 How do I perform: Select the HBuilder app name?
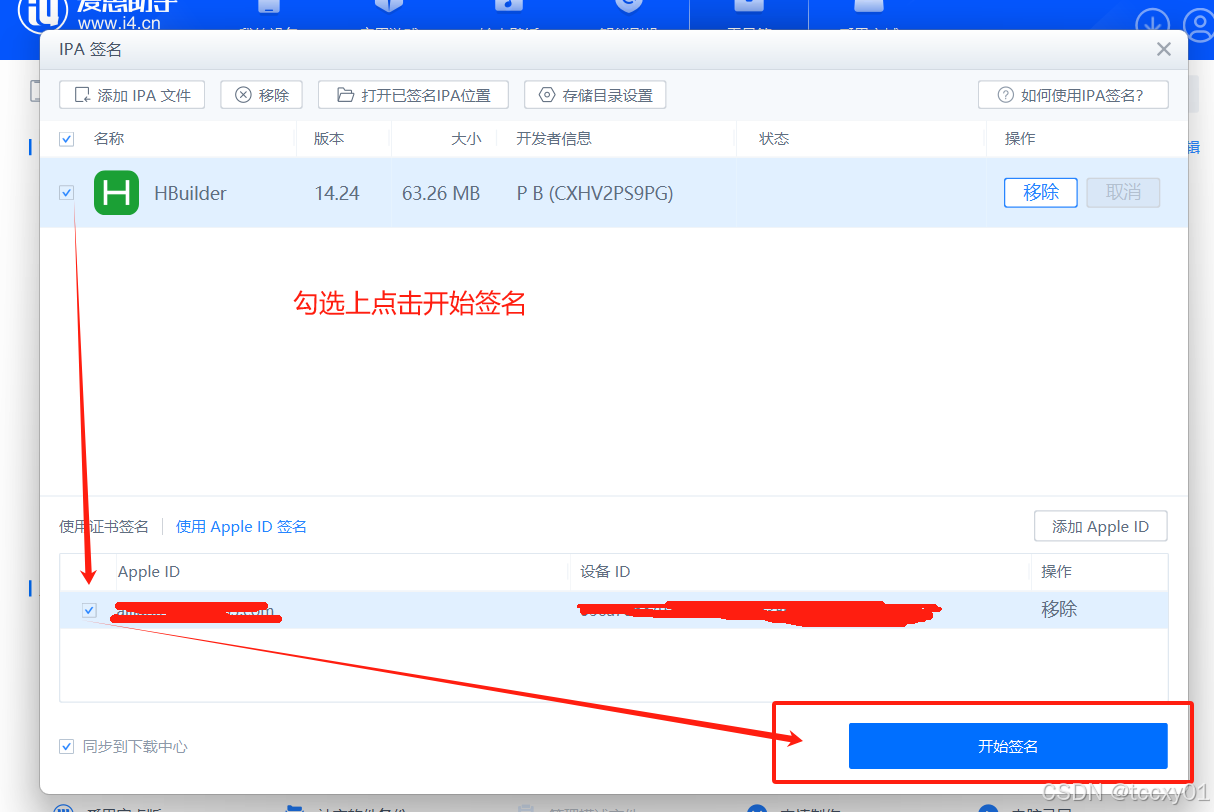click(x=190, y=193)
